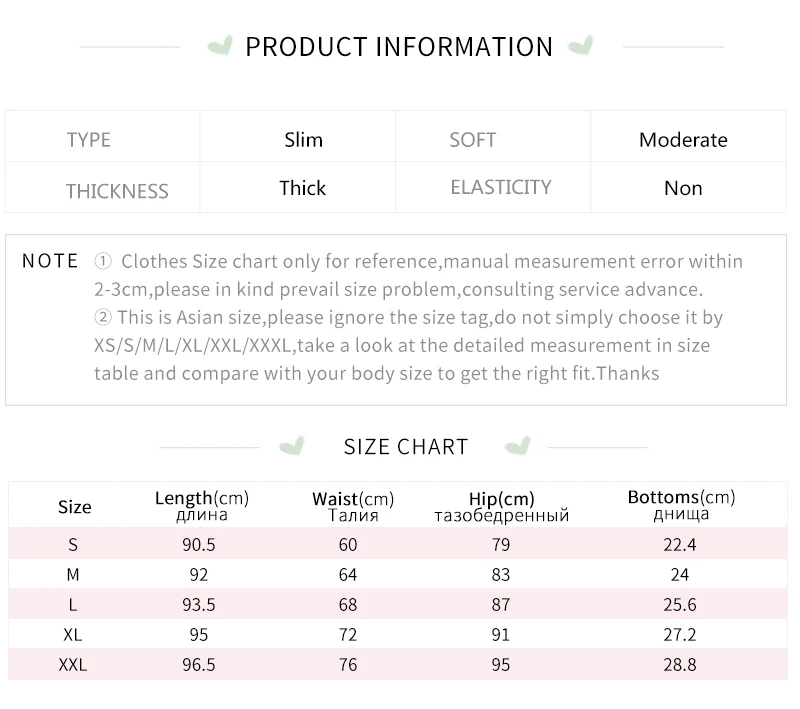Click the 93.5 length value for size L

click(199, 604)
